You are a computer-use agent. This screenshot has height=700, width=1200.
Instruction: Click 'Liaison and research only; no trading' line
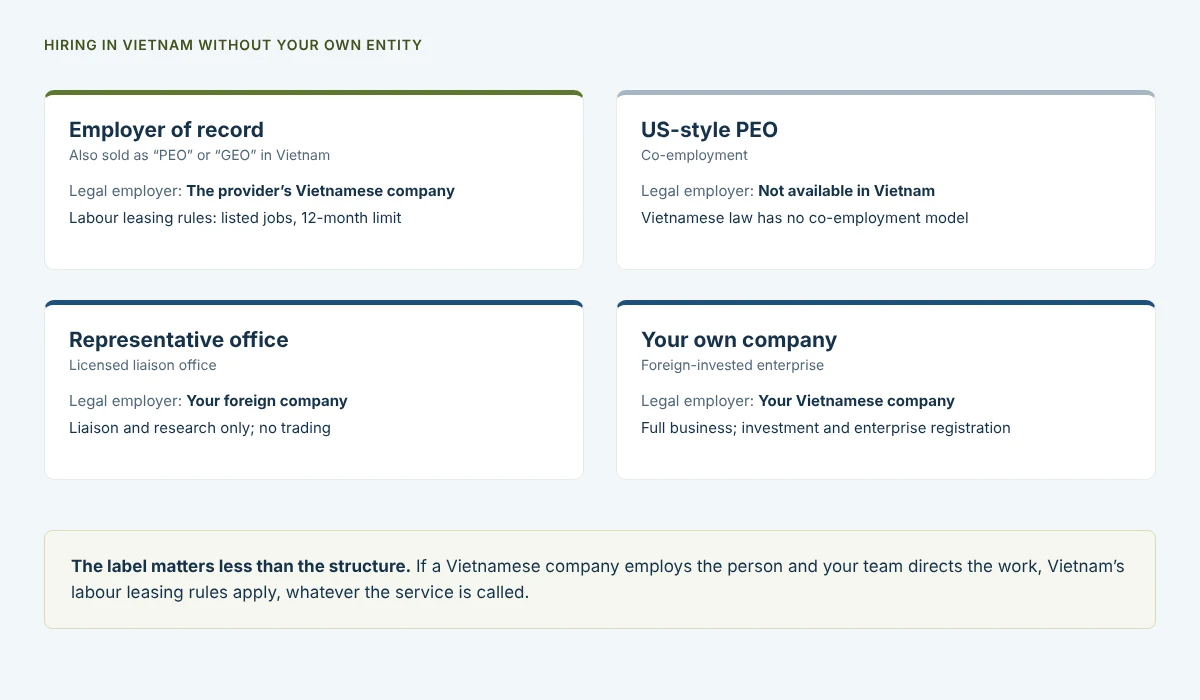point(200,428)
